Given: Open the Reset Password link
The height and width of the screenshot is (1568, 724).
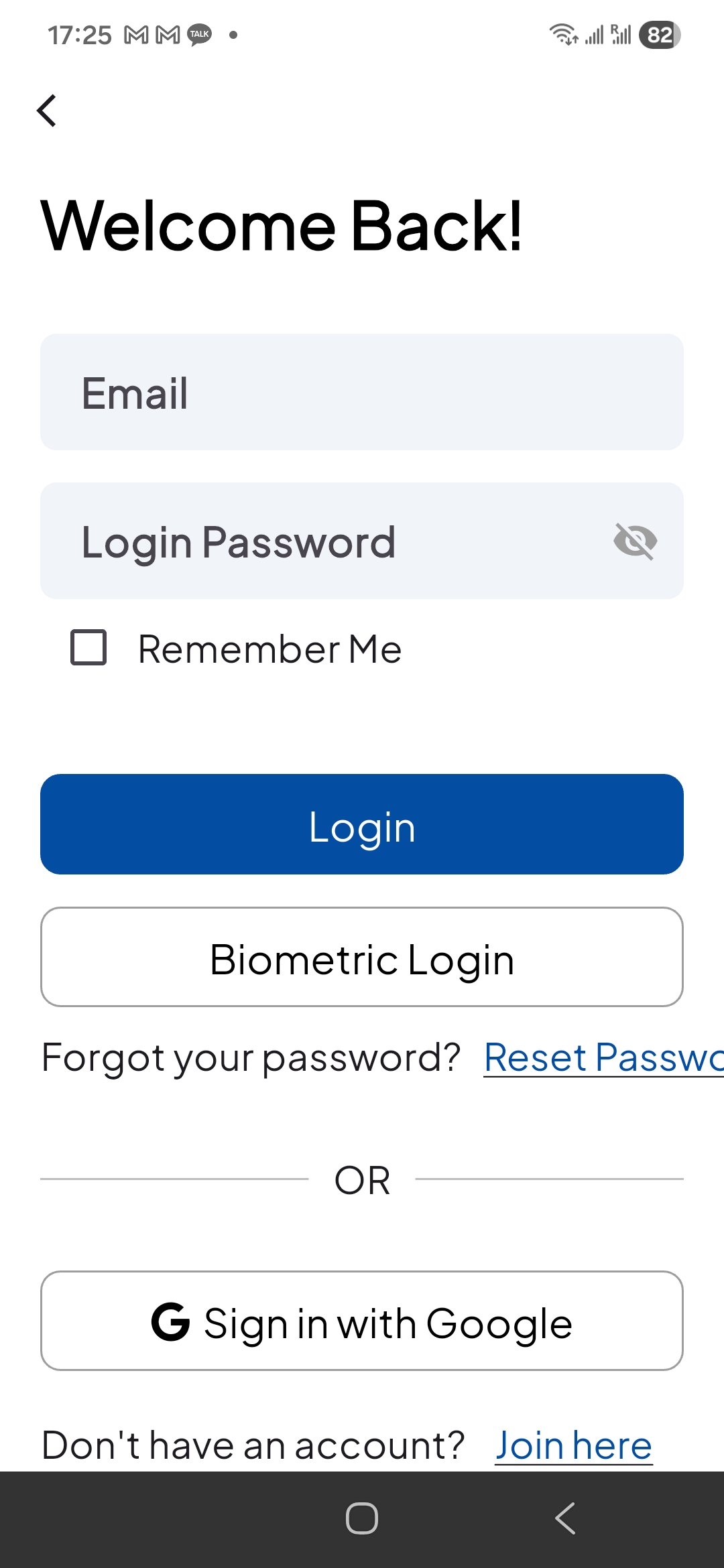Looking at the screenshot, I should click(603, 1057).
